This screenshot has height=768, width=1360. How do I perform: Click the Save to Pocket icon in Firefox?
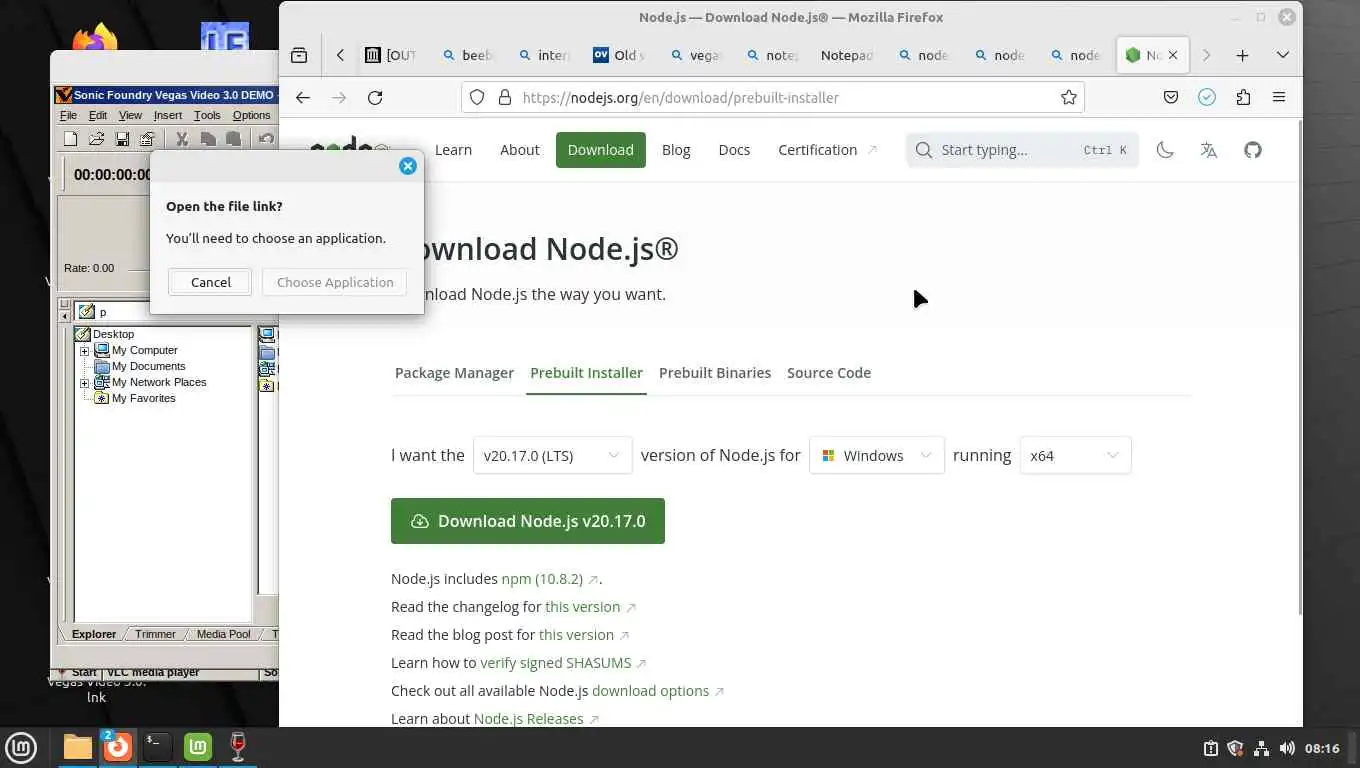pyautogui.click(x=1171, y=97)
